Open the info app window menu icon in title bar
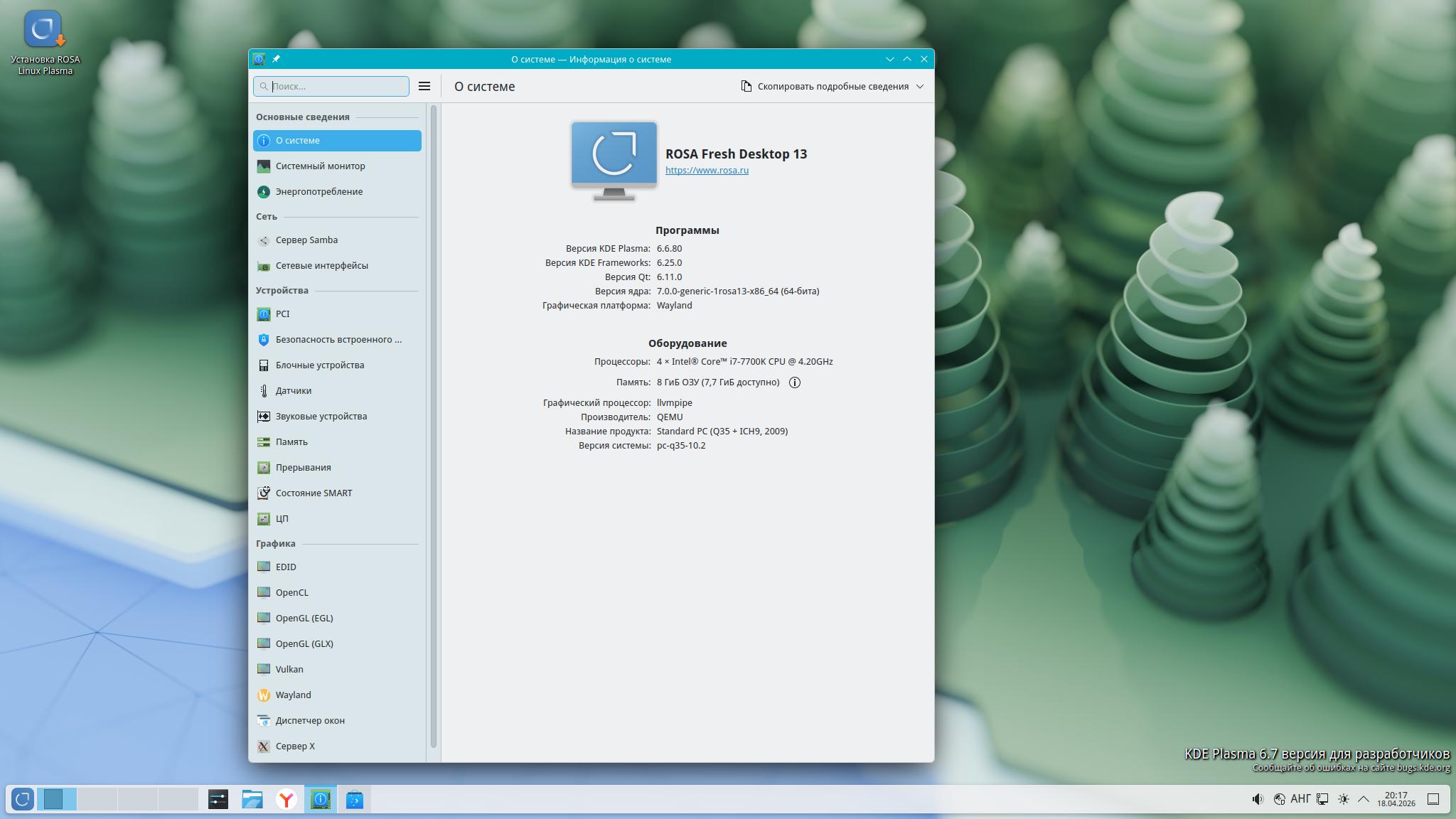Image resolution: width=1456 pixels, height=819 pixels. coord(259,59)
